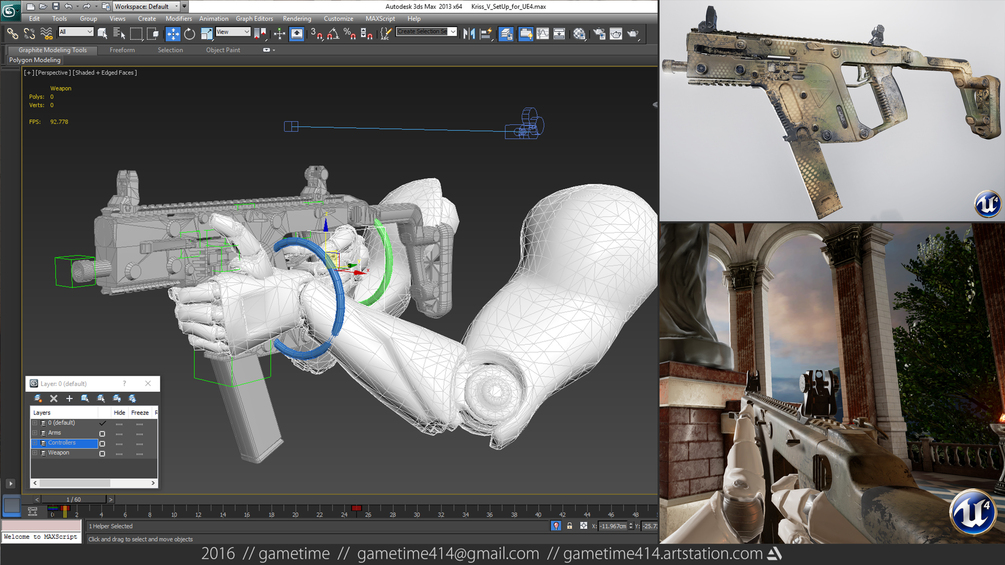Click Create New Layer icon in Layer dialog
1005x565 pixels.
pos(38,398)
